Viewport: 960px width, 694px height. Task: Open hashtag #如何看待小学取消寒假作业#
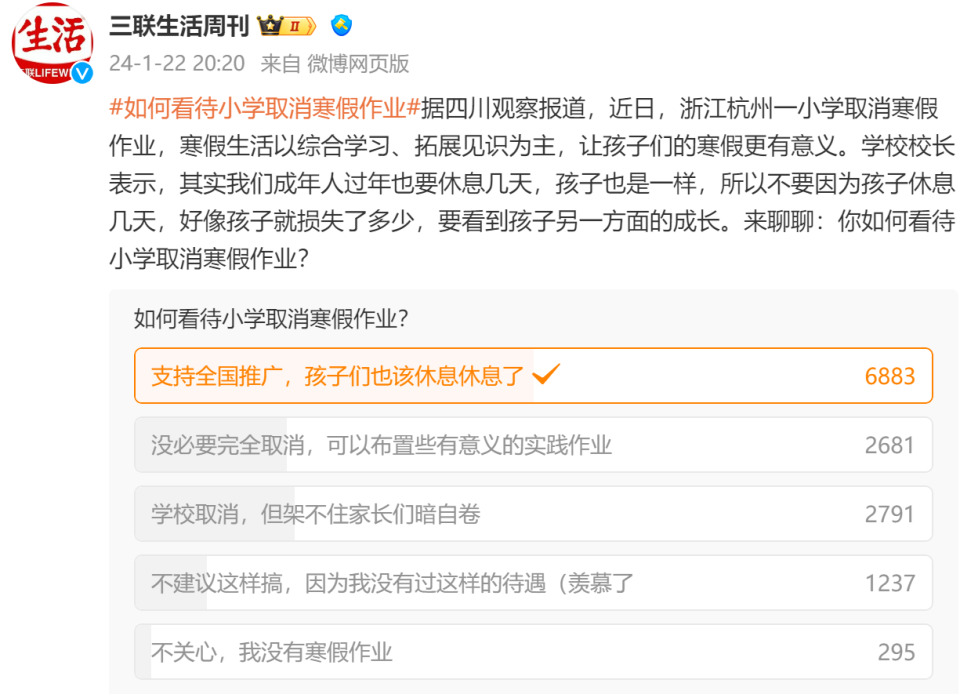(x=264, y=108)
